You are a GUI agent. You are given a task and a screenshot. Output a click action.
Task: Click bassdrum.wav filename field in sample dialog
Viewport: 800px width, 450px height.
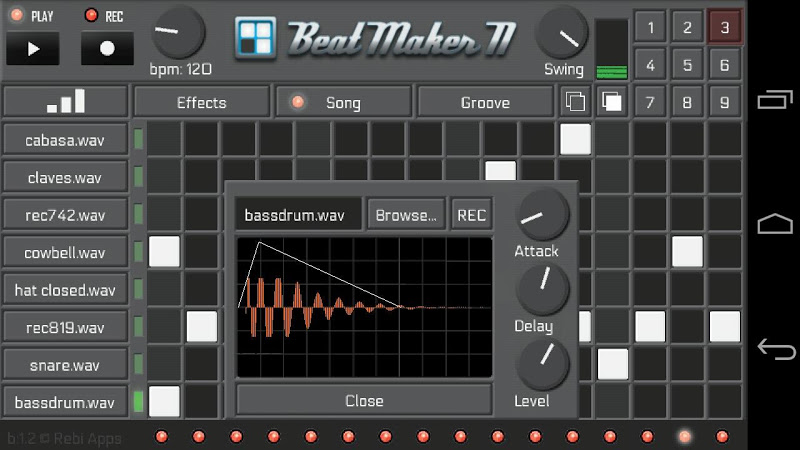click(x=298, y=215)
